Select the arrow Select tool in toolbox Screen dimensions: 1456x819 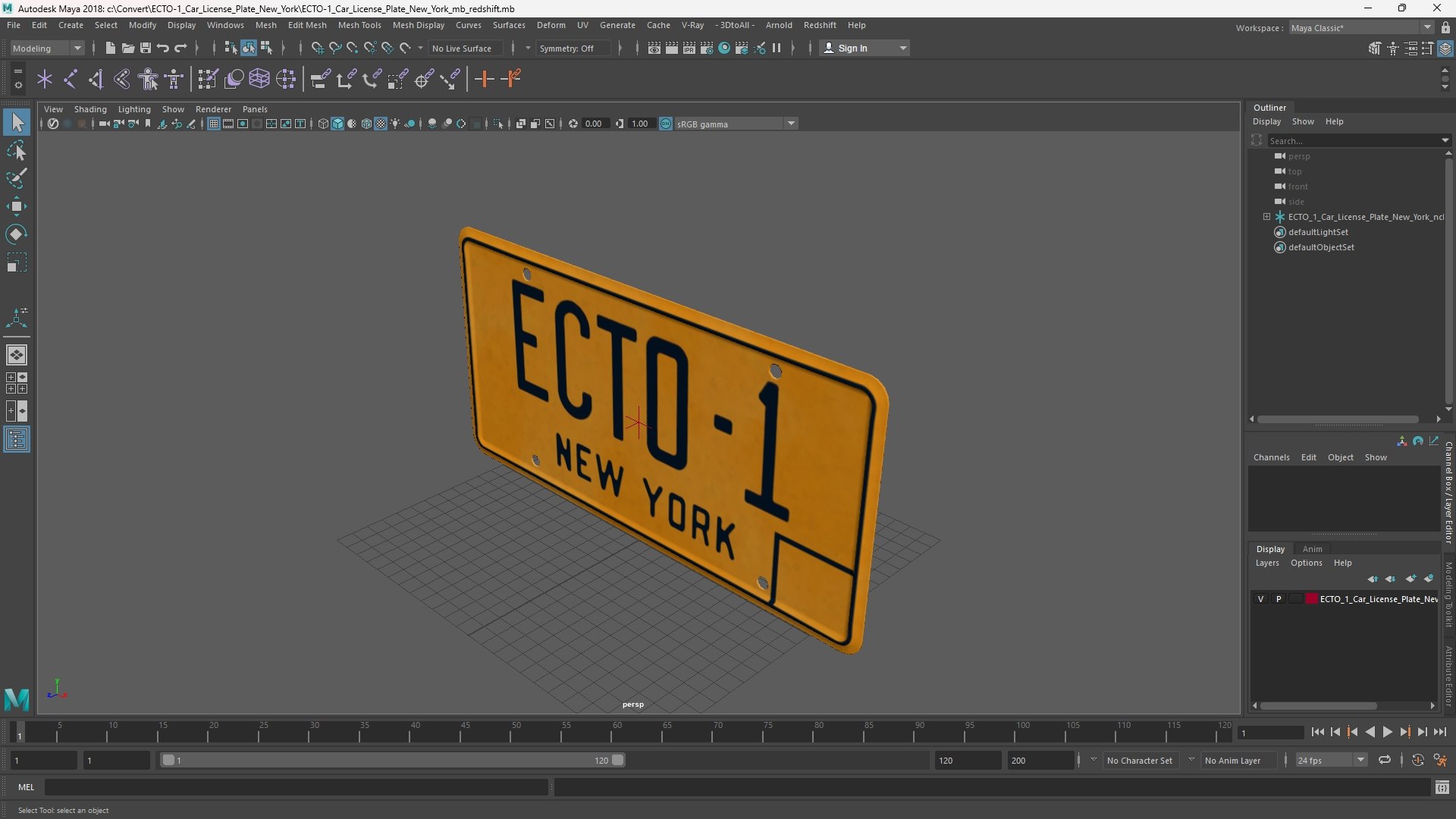[x=17, y=122]
